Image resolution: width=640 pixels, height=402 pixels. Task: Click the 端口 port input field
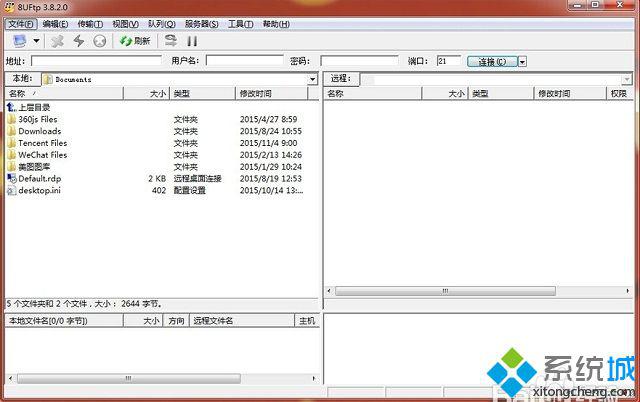[447, 61]
